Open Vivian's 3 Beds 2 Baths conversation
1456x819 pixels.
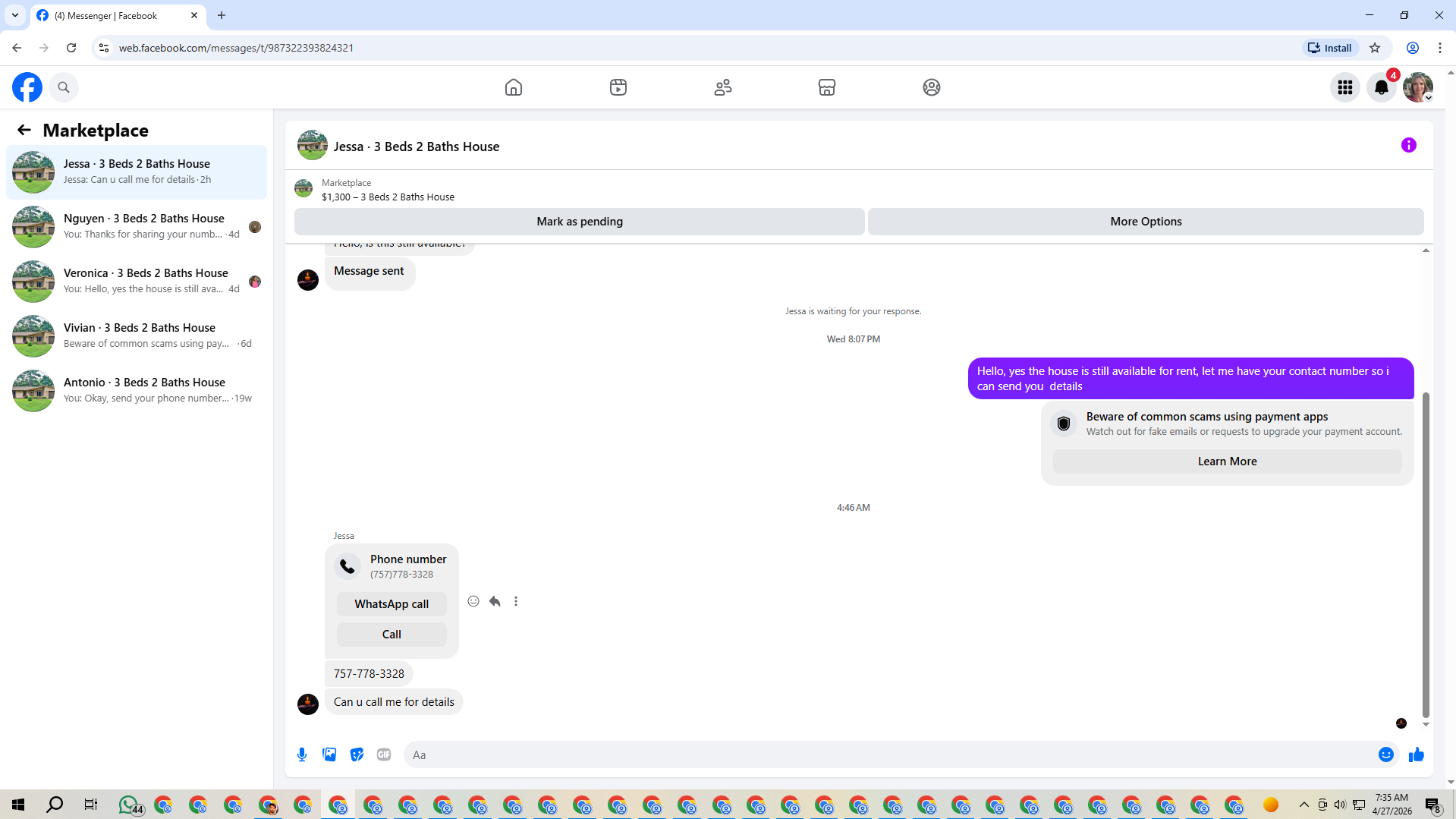pyautogui.click(x=137, y=336)
